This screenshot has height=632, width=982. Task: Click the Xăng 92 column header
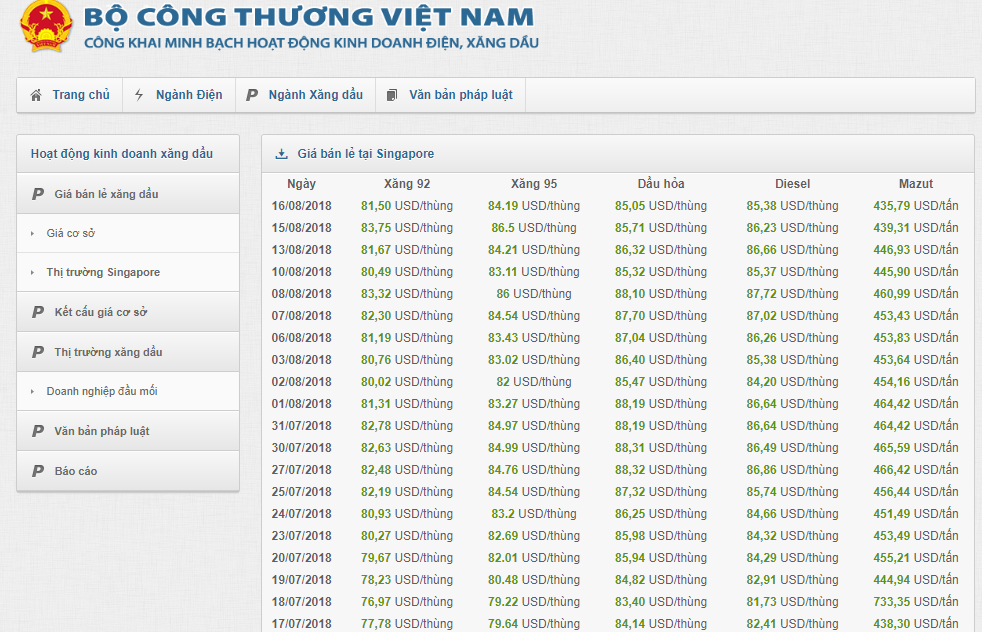tap(407, 184)
